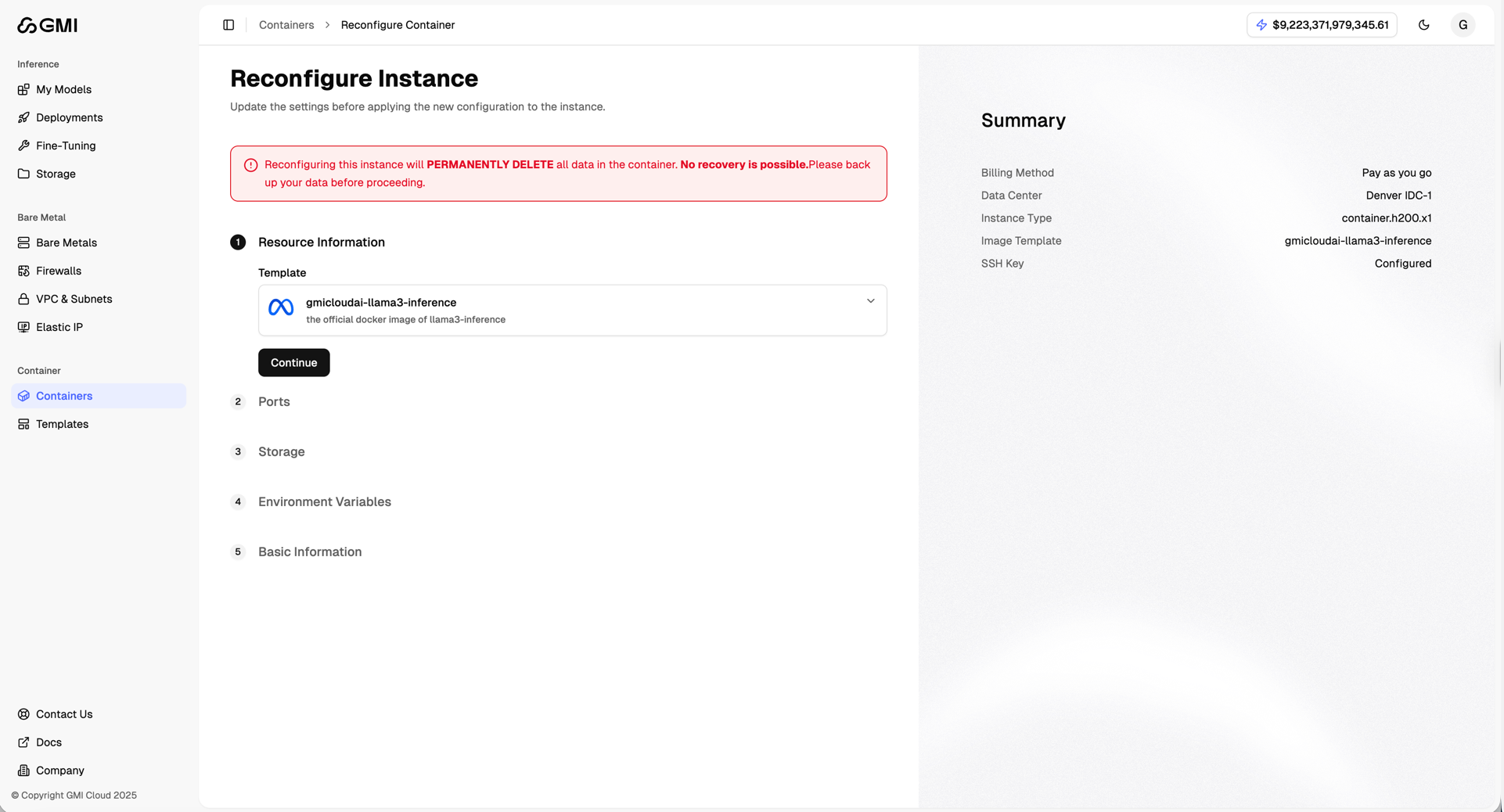
Task: Click the Bare Metals server icon
Action: (x=23, y=243)
